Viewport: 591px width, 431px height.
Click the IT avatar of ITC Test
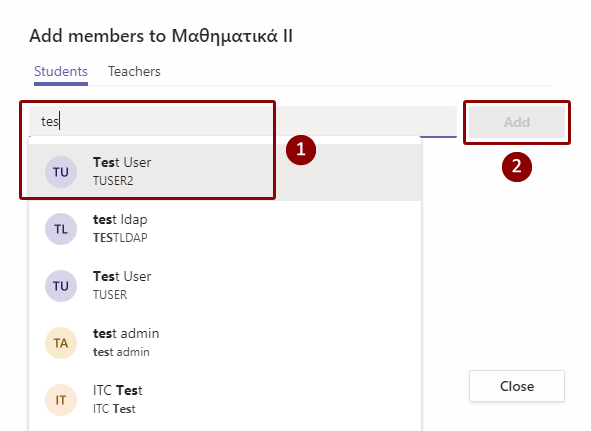pyautogui.click(x=61, y=400)
